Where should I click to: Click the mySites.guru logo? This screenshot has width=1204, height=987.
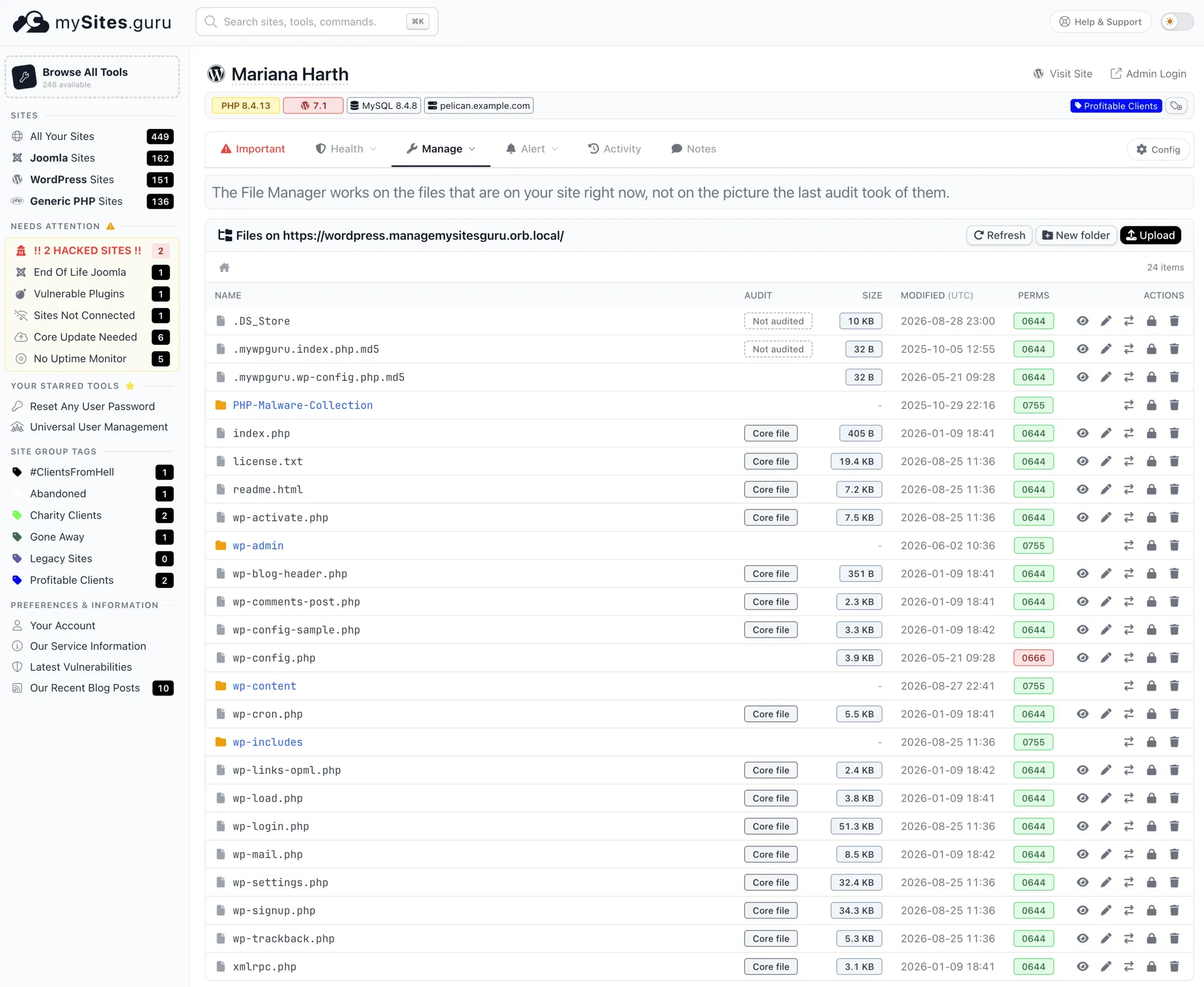click(x=91, y=22)
